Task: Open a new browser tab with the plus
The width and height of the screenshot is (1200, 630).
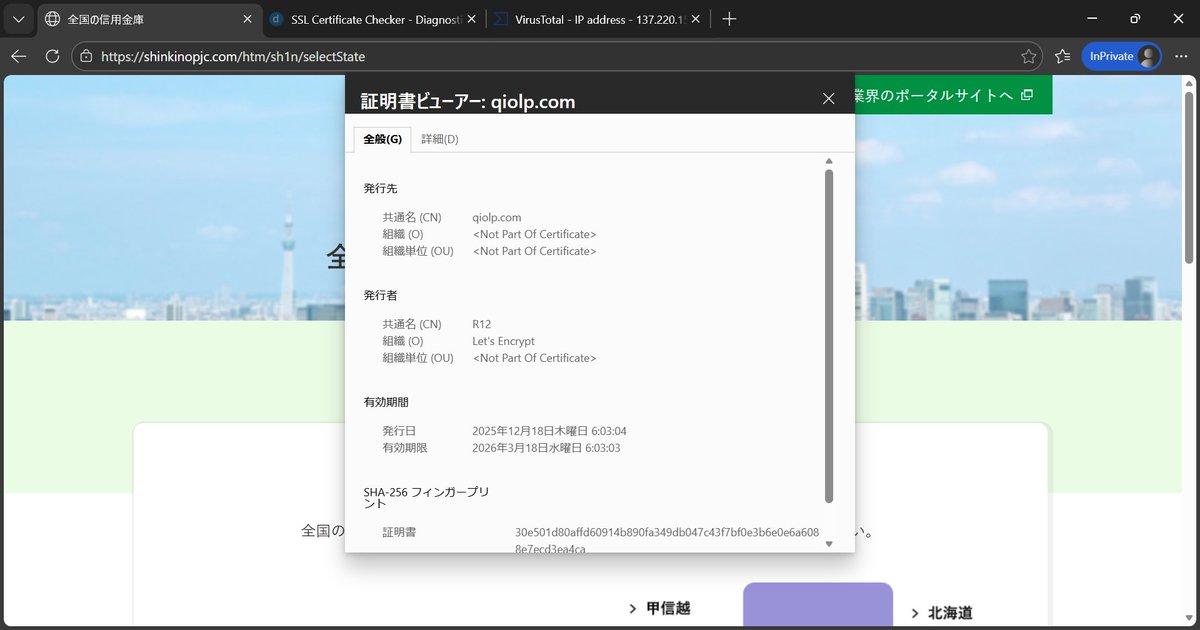Action: pyautogui.click(x=728, y=18)
